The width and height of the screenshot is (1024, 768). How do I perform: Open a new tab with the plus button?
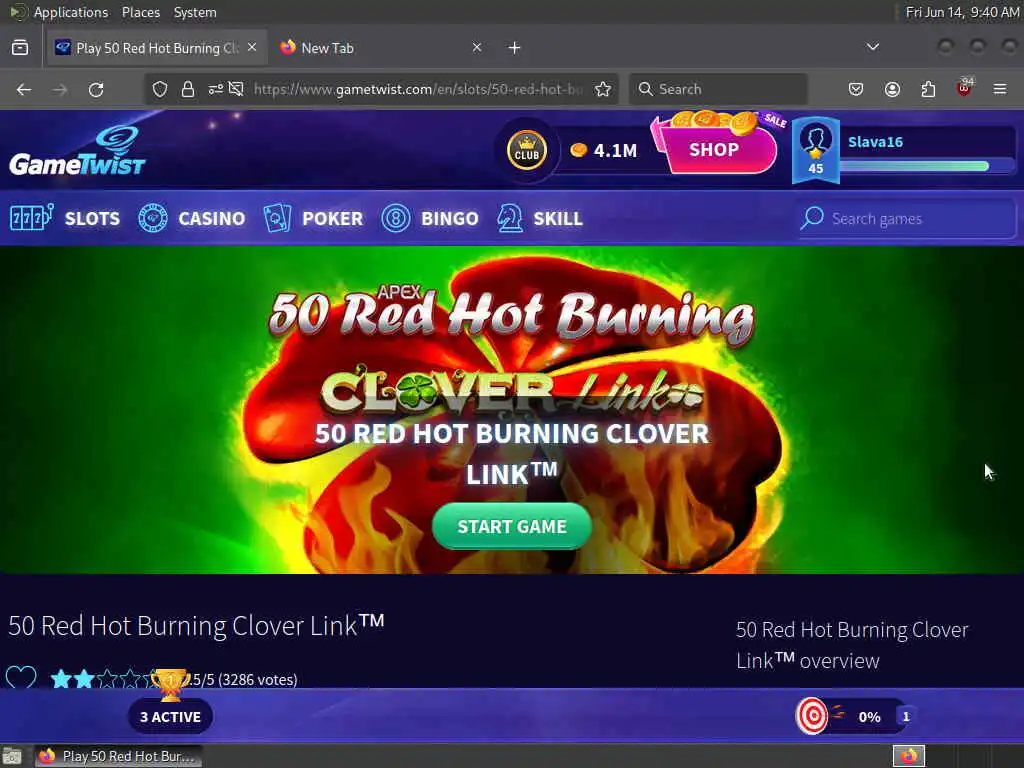[x=515, y=48]
